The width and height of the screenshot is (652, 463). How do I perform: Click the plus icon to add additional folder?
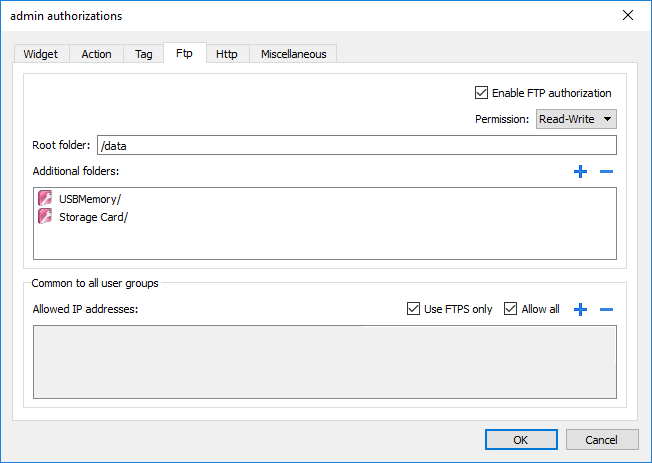(580, 172)
